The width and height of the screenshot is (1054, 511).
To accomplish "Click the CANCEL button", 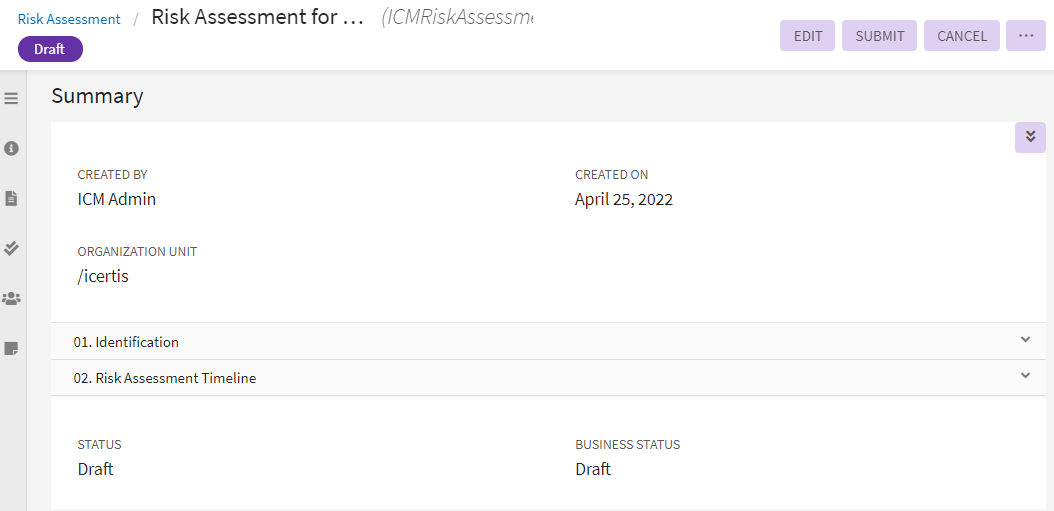I will (961, 36).
